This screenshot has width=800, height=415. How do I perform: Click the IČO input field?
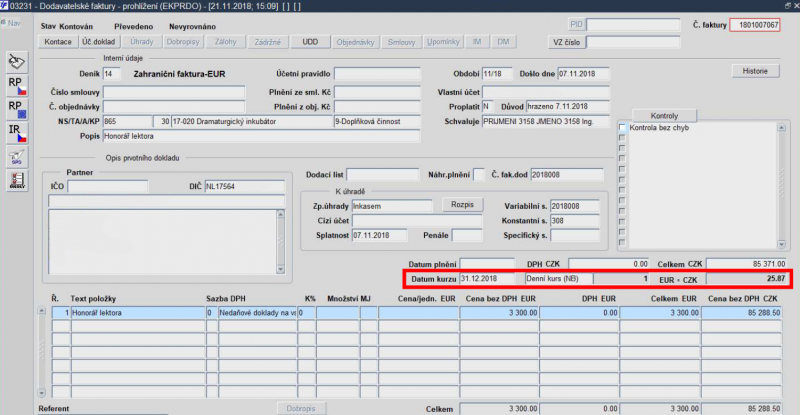108,186
